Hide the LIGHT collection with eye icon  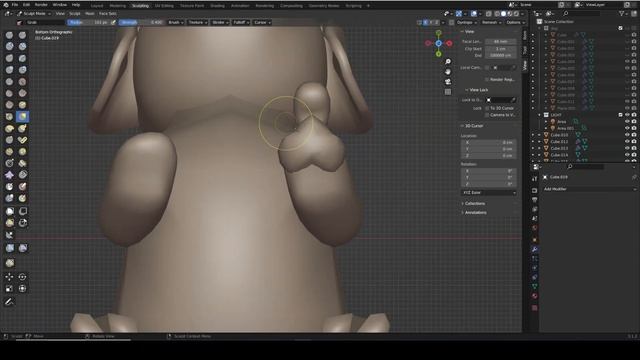(627, 115)
